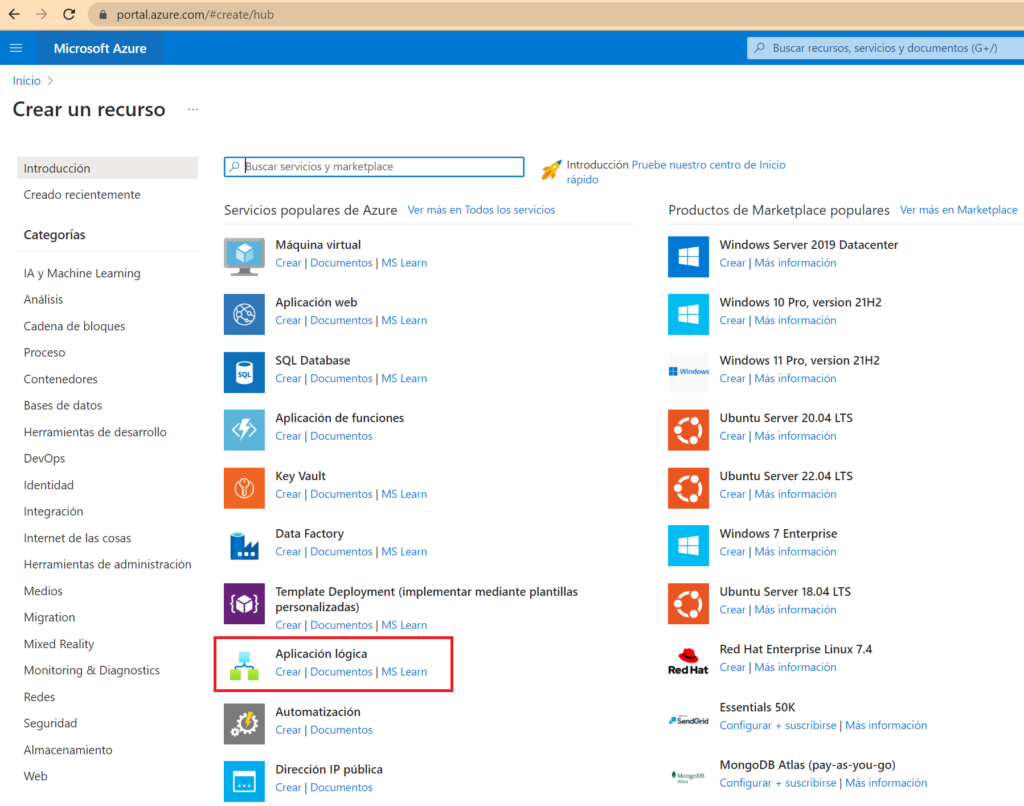Screen dimensions: 1024x806
Task: Click the Red Hat logo icon
Action: pos(688,661)
